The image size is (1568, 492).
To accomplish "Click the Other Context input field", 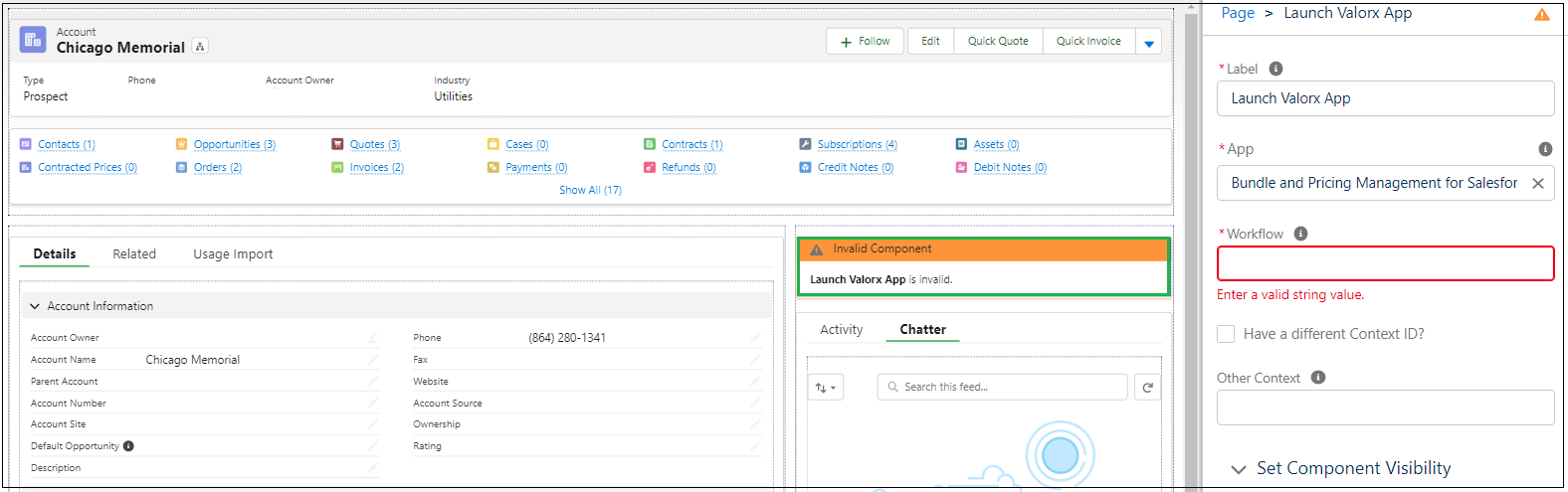I will point(1386,408).
